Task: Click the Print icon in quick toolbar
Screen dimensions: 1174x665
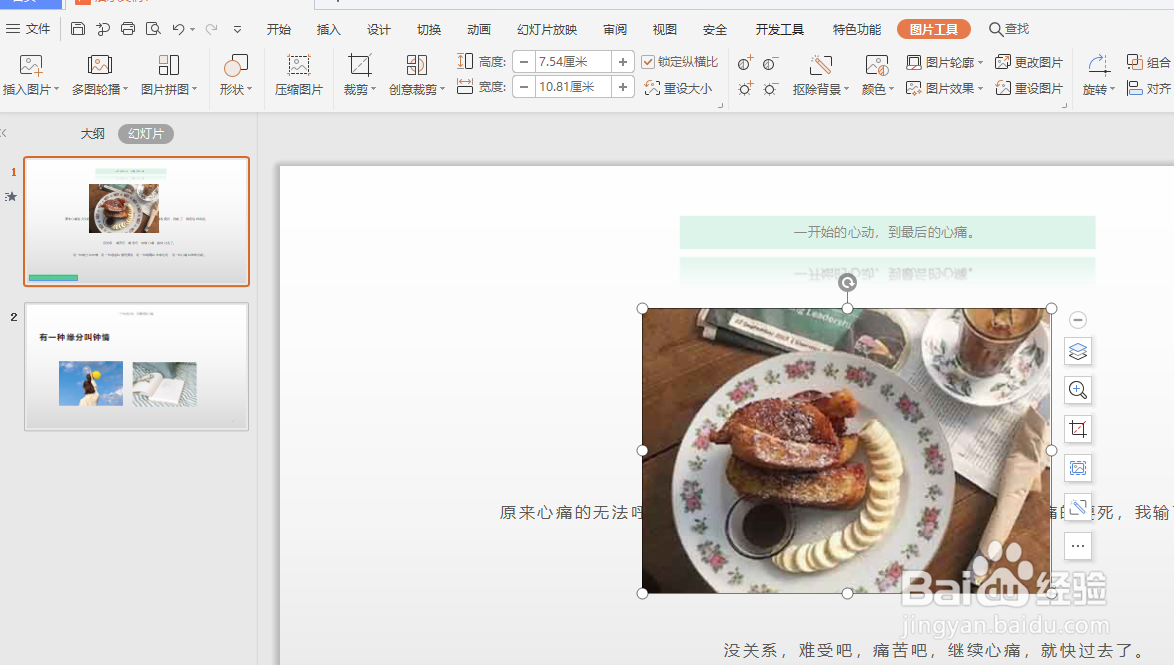Action: point(128,29)
